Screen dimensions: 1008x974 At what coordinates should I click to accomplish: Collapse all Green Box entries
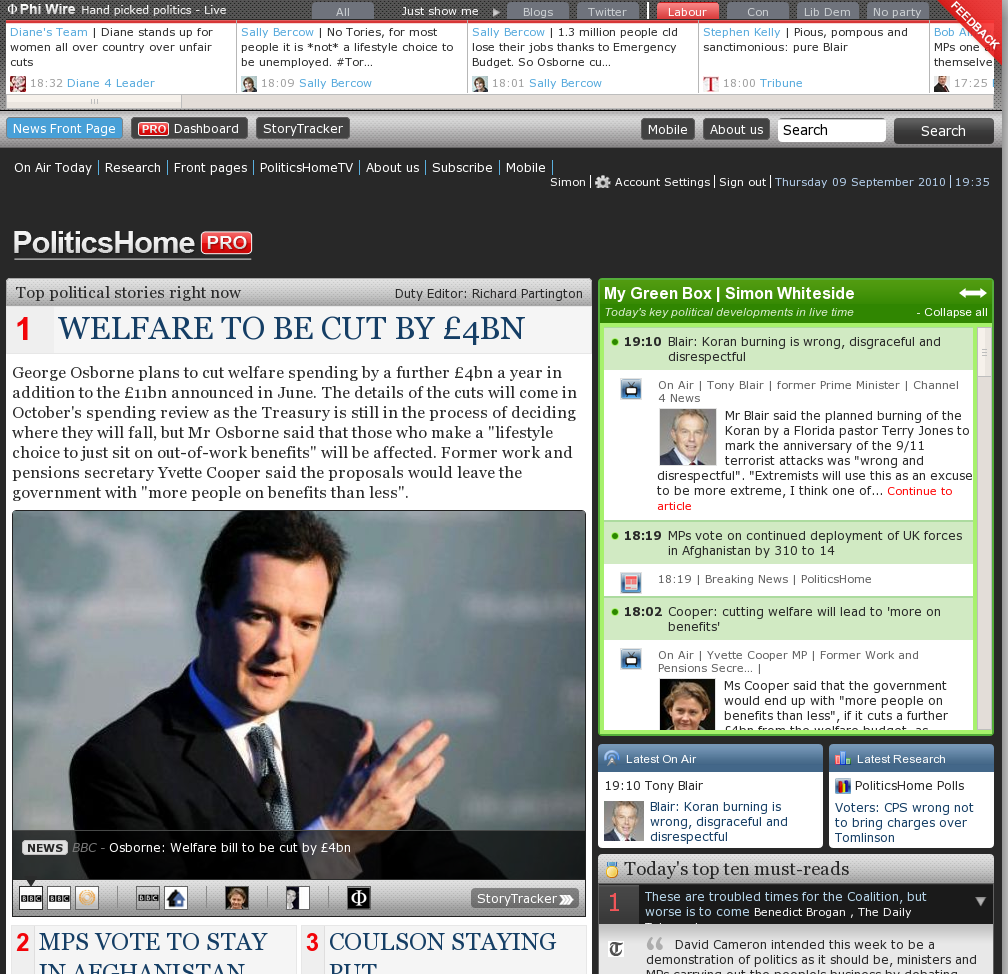click(x=952, y=312)
